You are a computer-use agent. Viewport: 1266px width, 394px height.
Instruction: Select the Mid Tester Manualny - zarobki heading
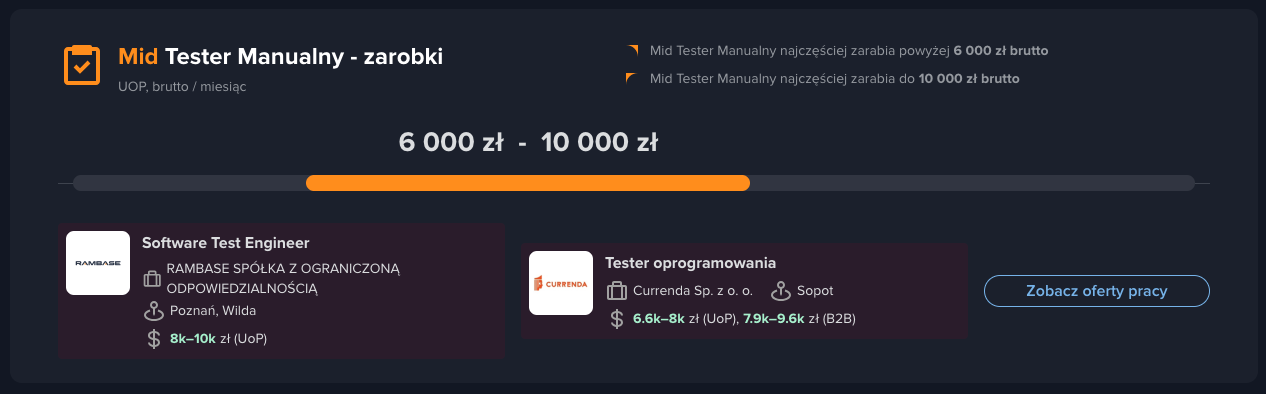[280, 57]
